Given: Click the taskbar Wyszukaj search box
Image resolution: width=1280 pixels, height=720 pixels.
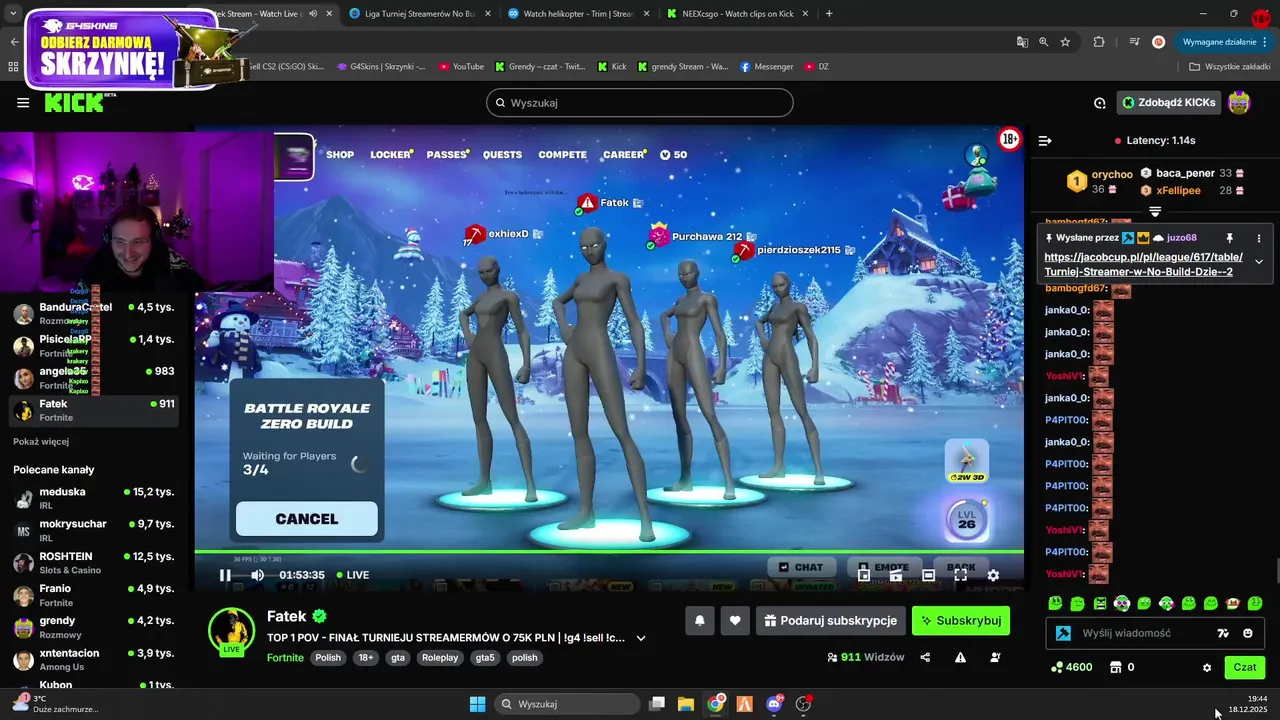Looking at the screenshot, I should tap(569, 704).
